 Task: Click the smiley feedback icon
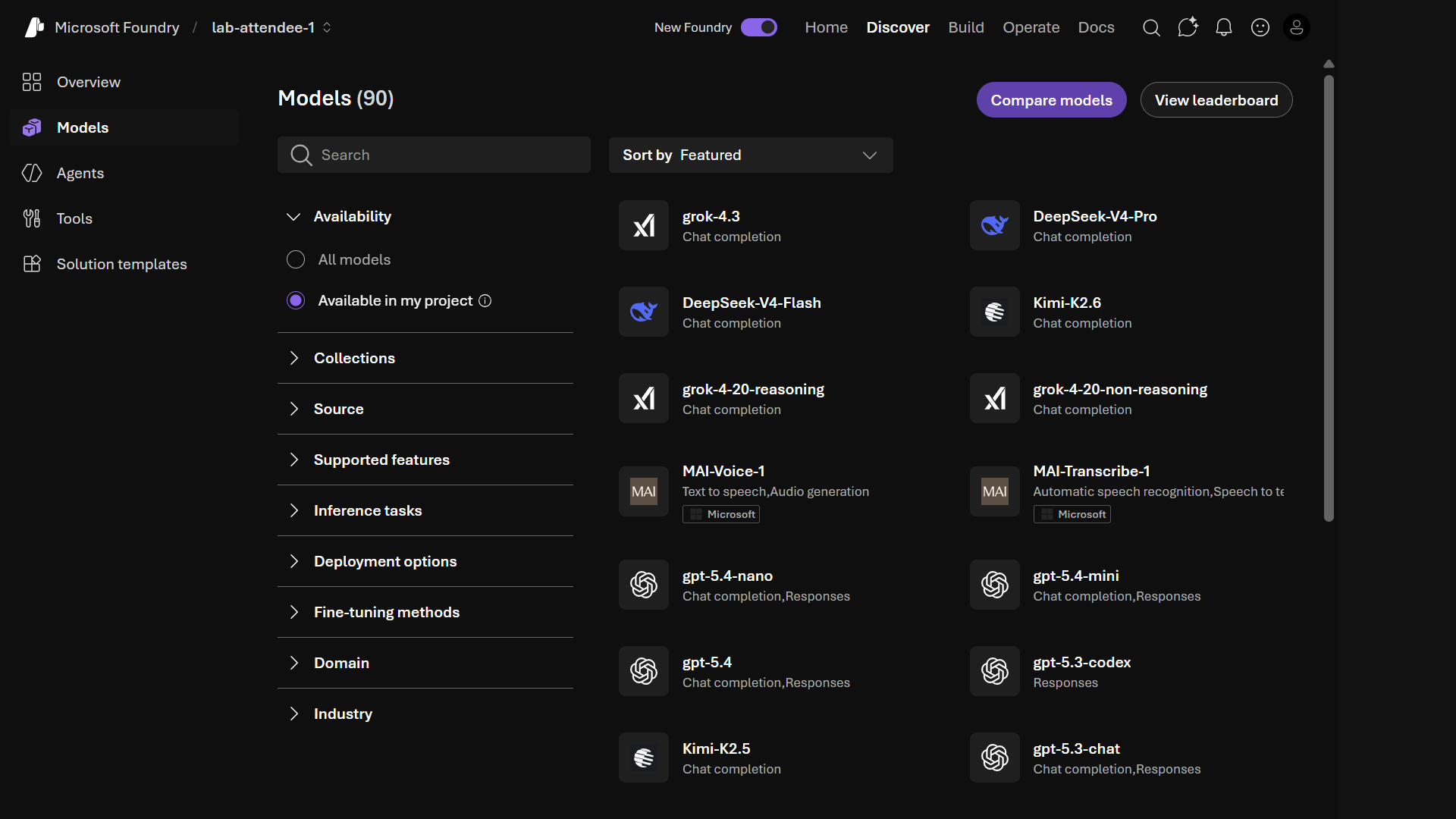click(x=1260, y=27)
